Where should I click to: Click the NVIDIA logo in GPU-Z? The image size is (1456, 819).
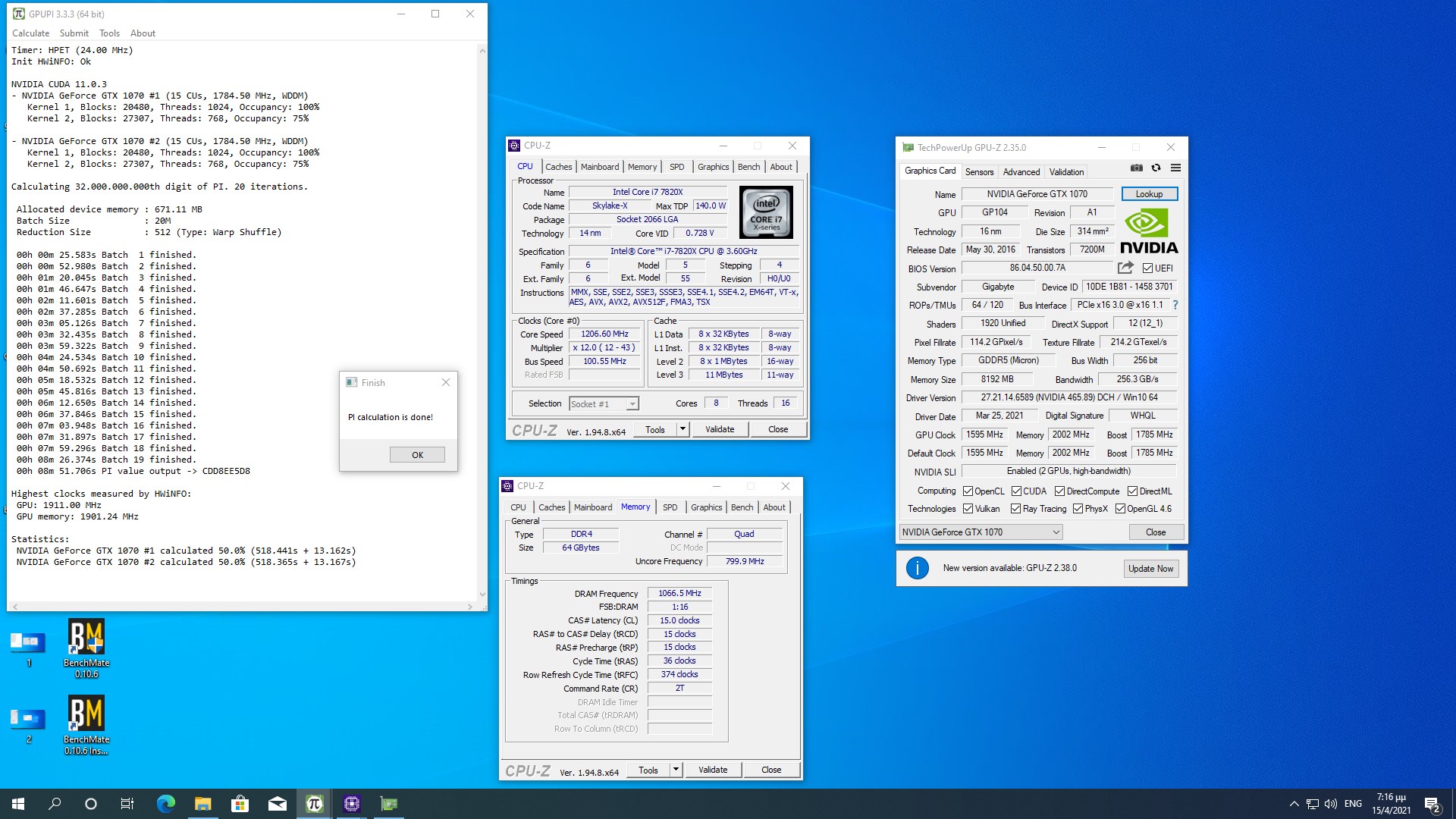pyautogui.click(x=1149, y=231)
